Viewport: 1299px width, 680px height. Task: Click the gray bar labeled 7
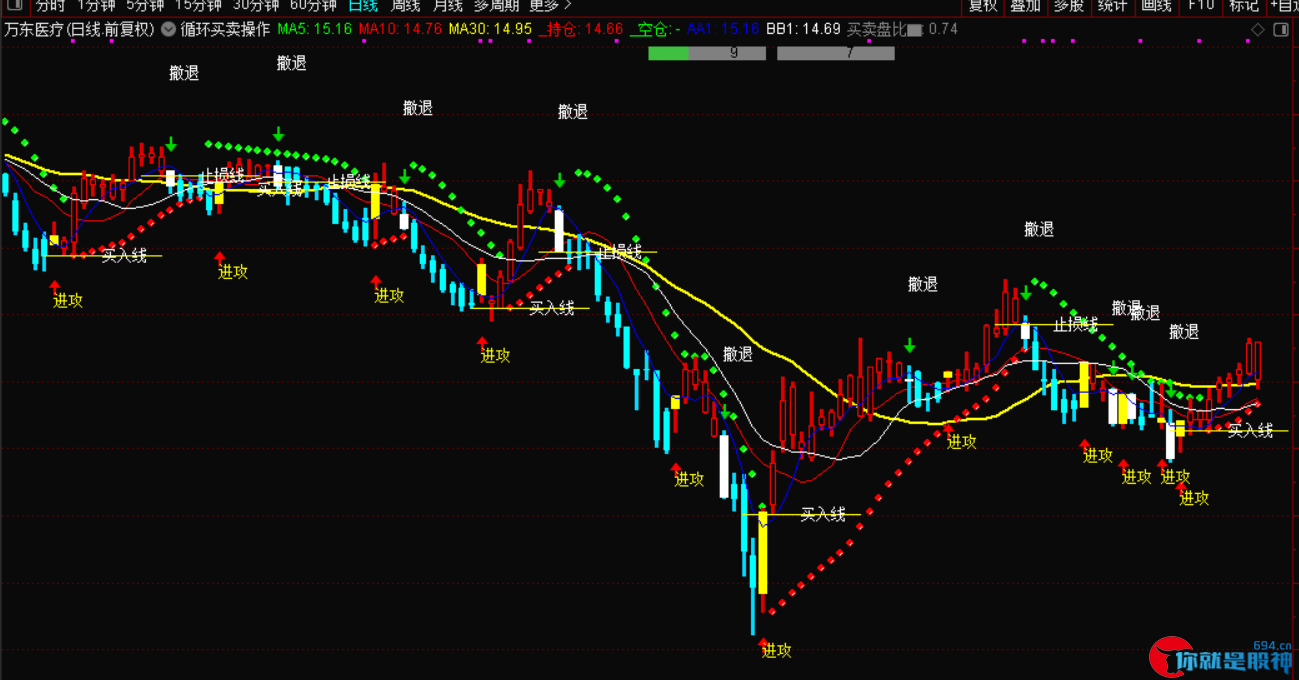(x=836, y=53)
